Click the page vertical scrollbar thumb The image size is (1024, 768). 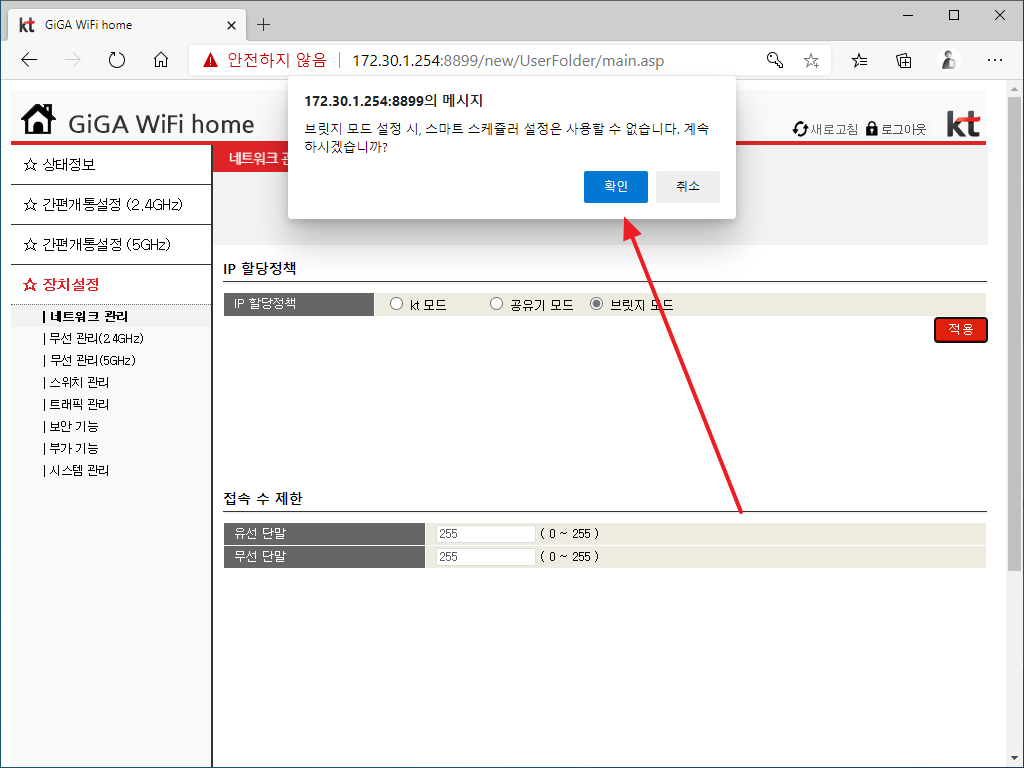[1014, 333]
